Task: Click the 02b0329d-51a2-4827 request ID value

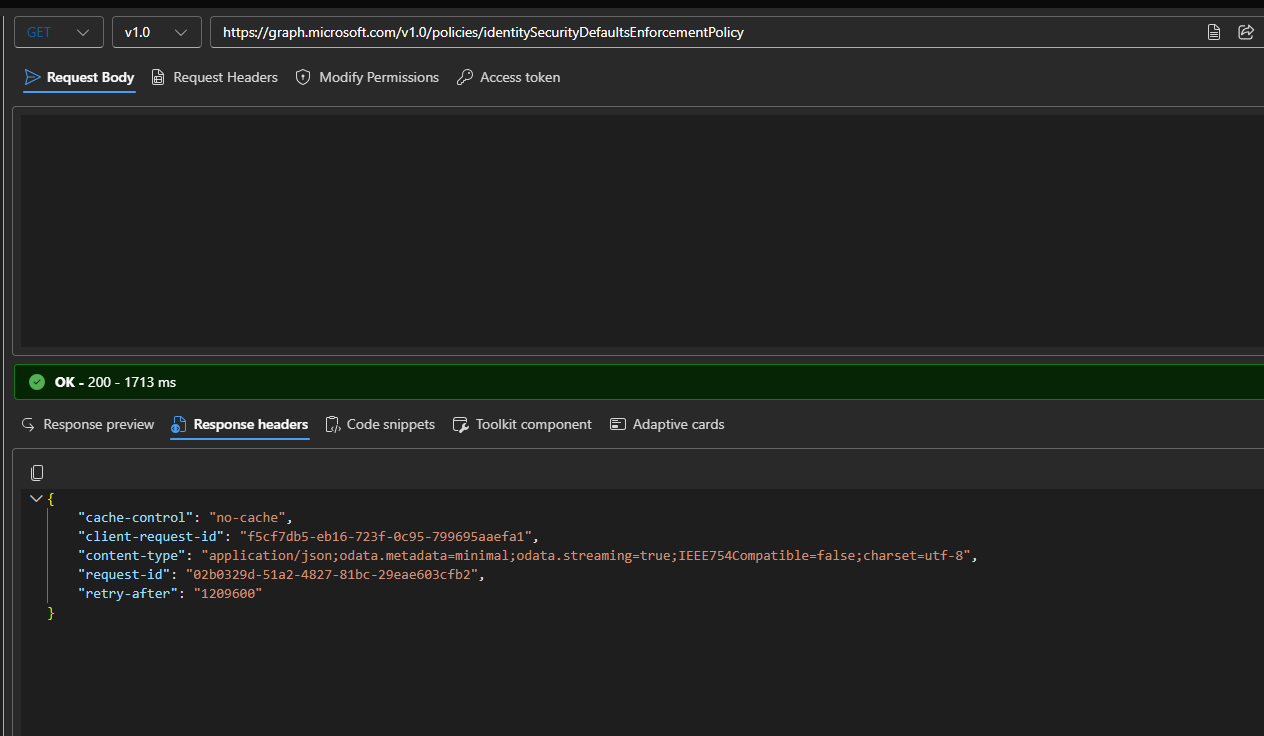Action: pyautogui.click(x=333, y=574)
